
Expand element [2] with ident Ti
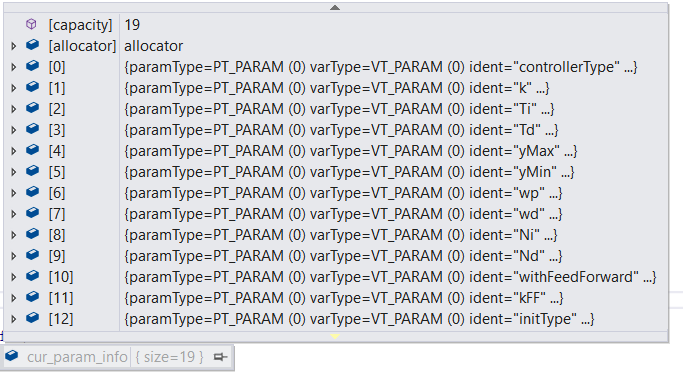14,109
